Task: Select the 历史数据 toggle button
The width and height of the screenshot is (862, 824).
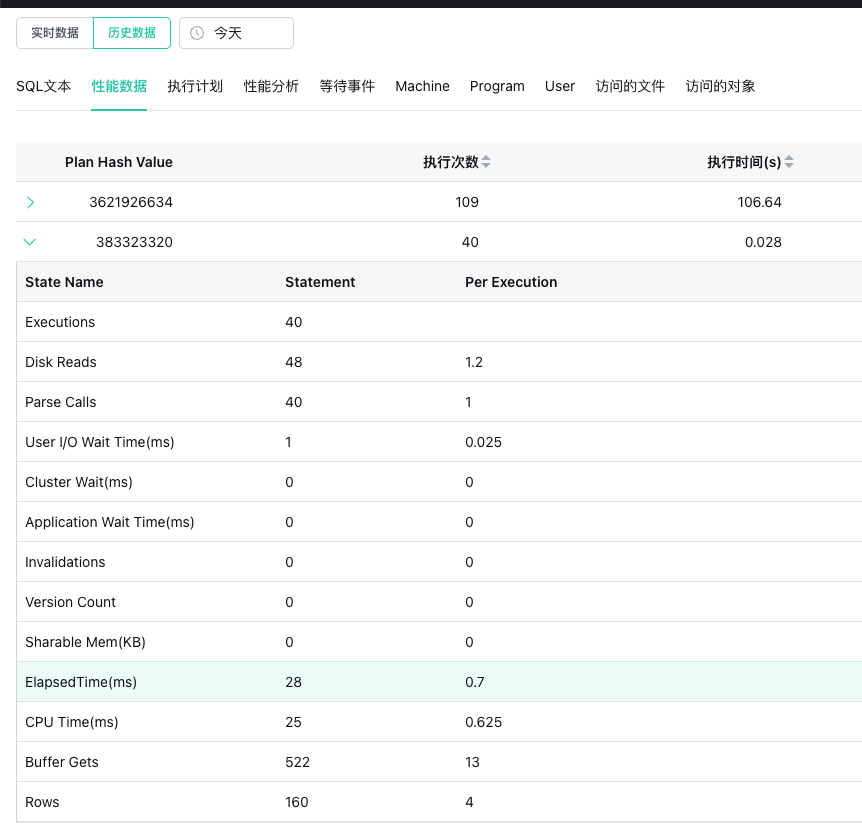Action: (132, 33)
